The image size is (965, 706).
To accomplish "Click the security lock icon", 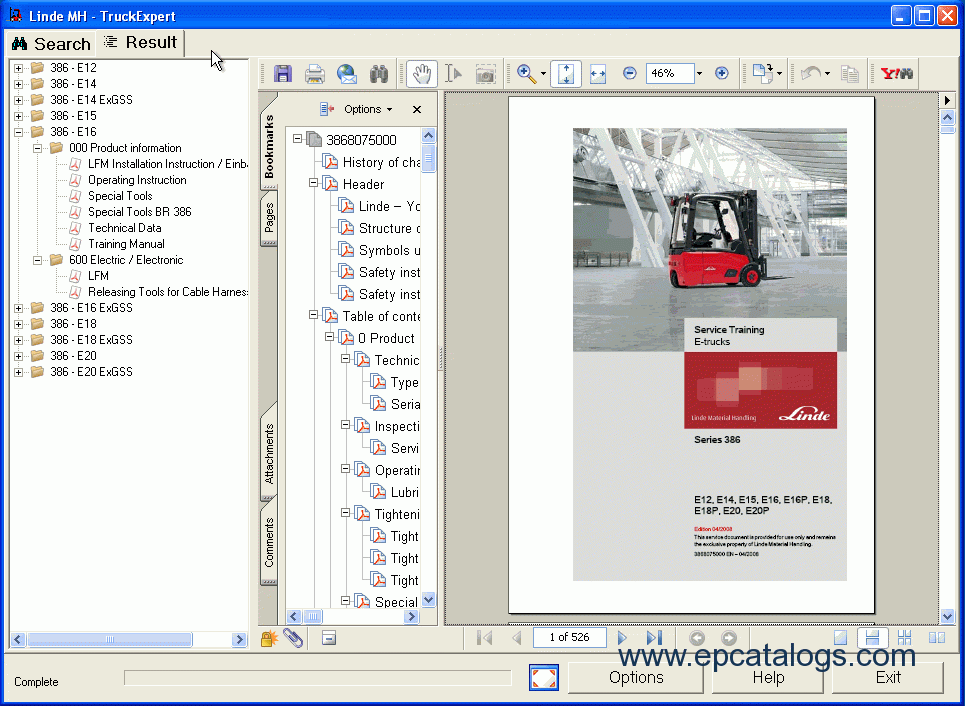I will tap(268, 638).
